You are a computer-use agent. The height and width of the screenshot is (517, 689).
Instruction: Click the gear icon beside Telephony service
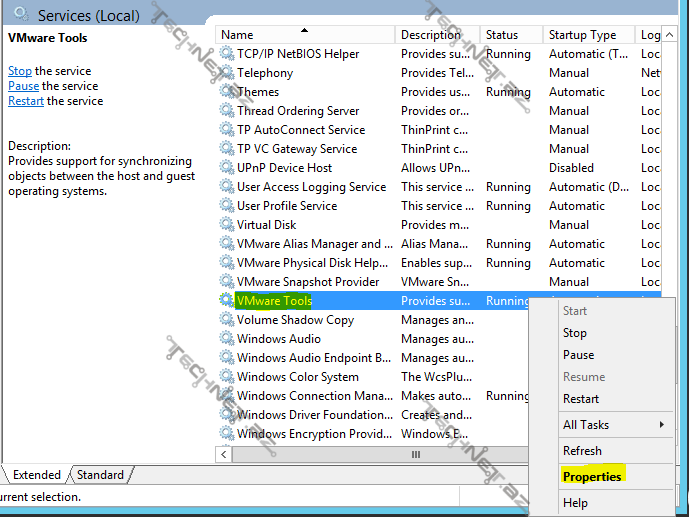(227, 73)
